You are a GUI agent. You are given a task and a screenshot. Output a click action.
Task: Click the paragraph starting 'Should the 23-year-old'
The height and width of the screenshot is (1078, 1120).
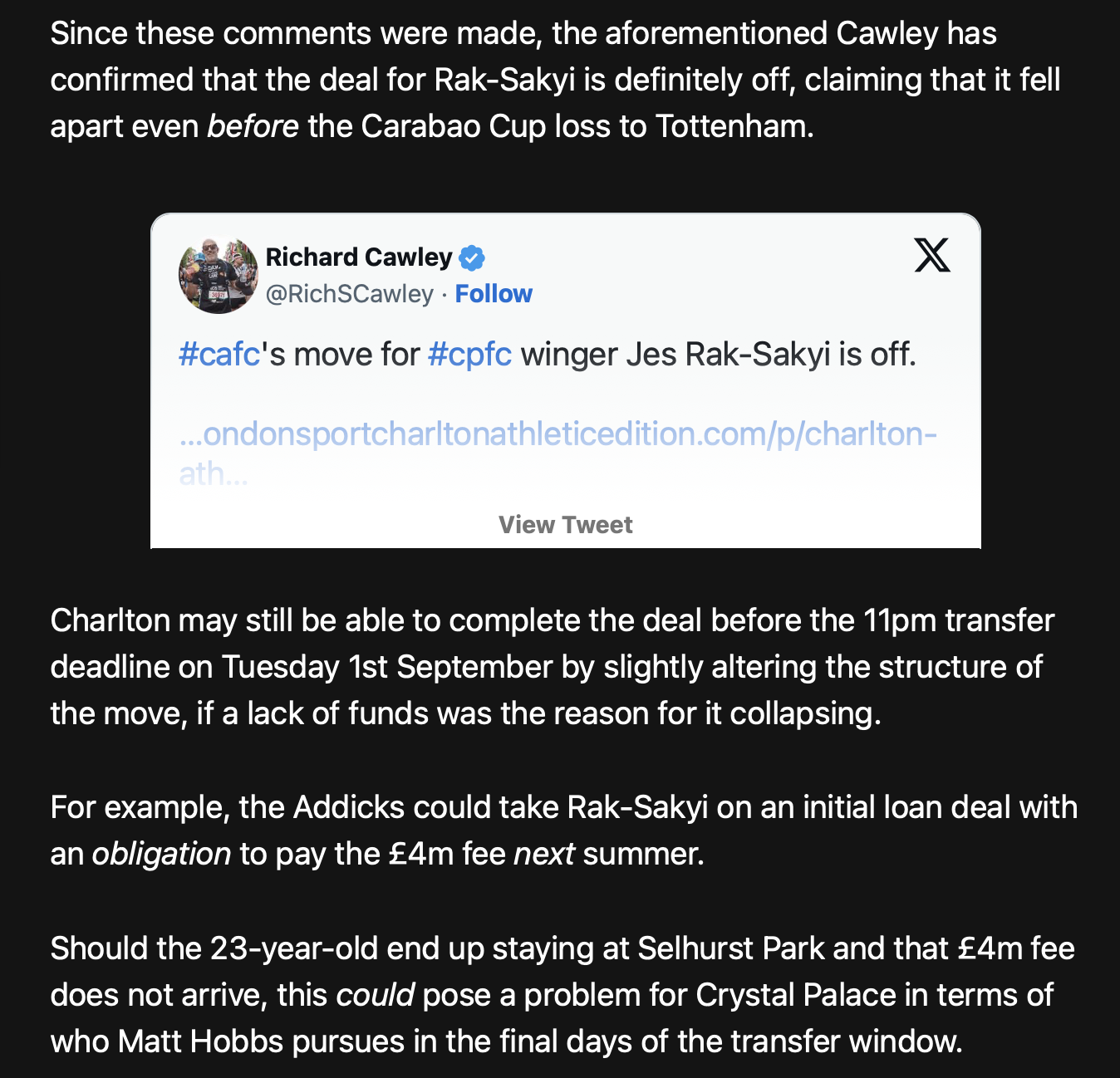562,995
